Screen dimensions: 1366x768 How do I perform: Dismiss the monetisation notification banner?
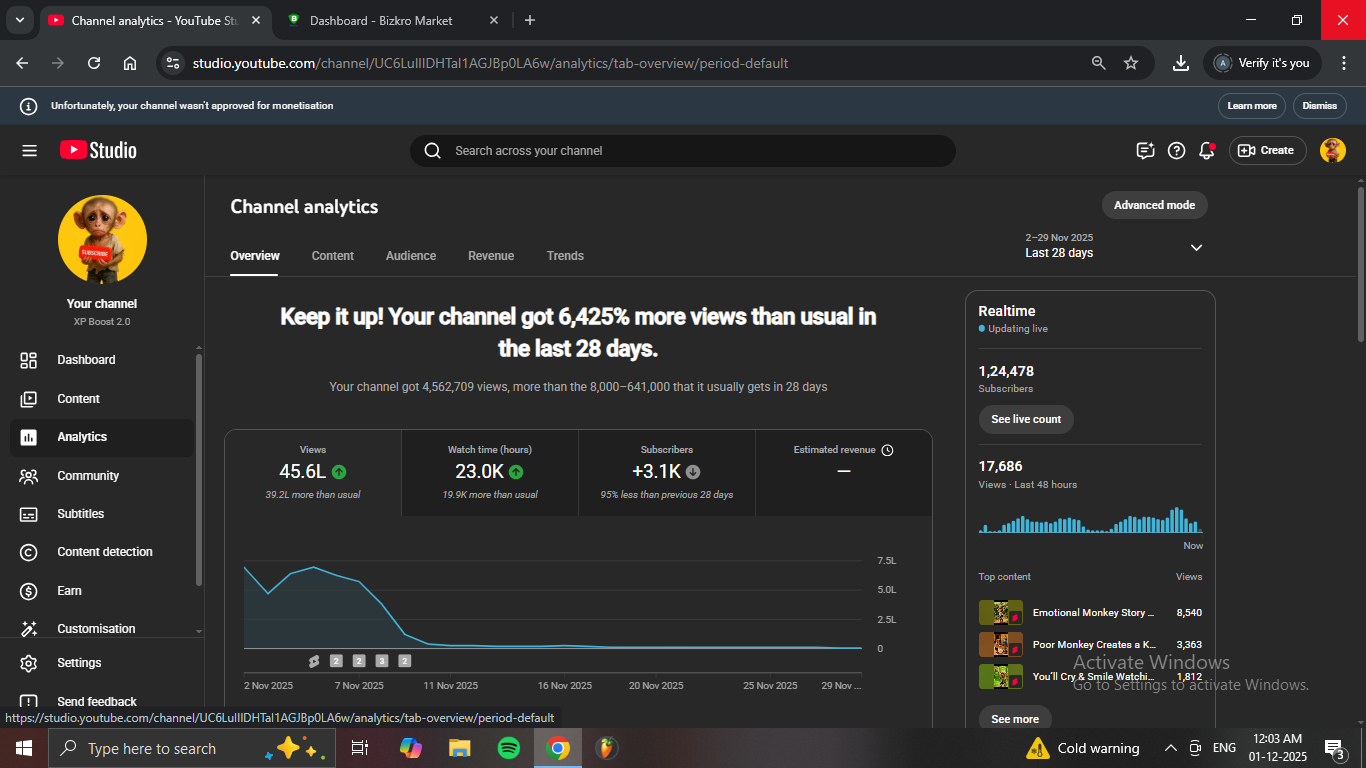1319,106
